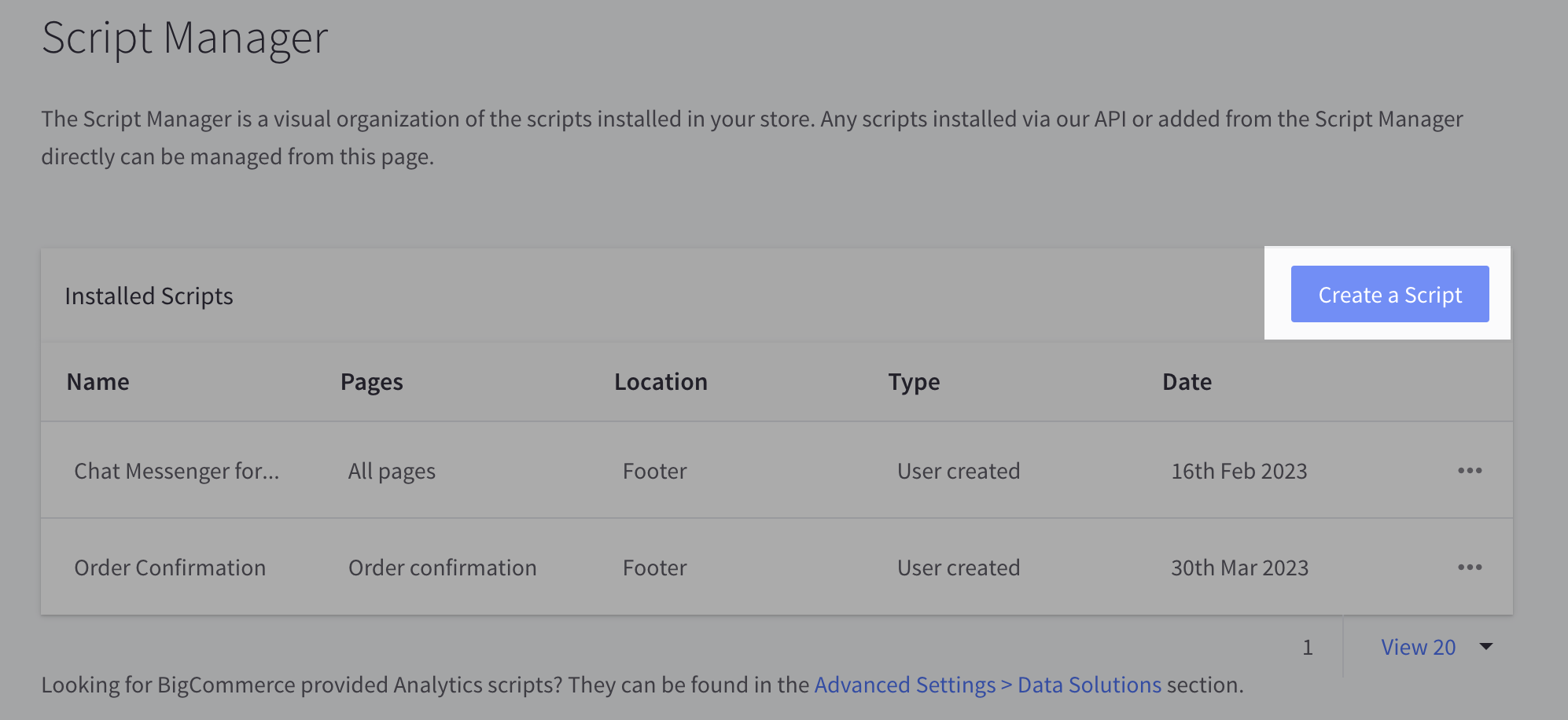Open the Chat Messenger script entry
Image resolution: width=1568 pixels, height=720 pixels.
(176, 471)
